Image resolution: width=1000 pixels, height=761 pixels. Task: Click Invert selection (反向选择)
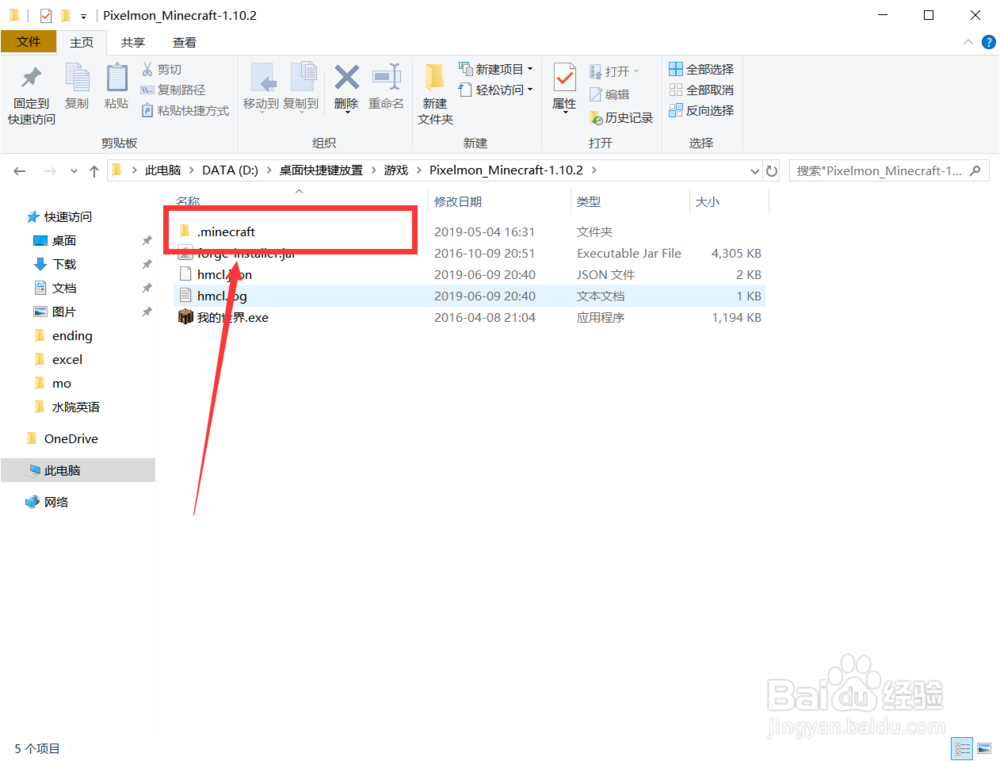coord(702,110)
